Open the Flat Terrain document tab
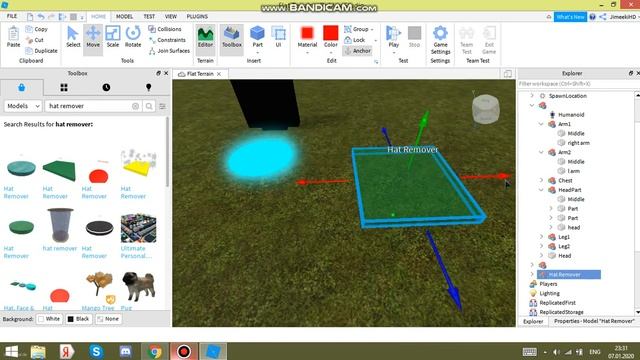This screenshot has width=640, height=360. [200, 74]
